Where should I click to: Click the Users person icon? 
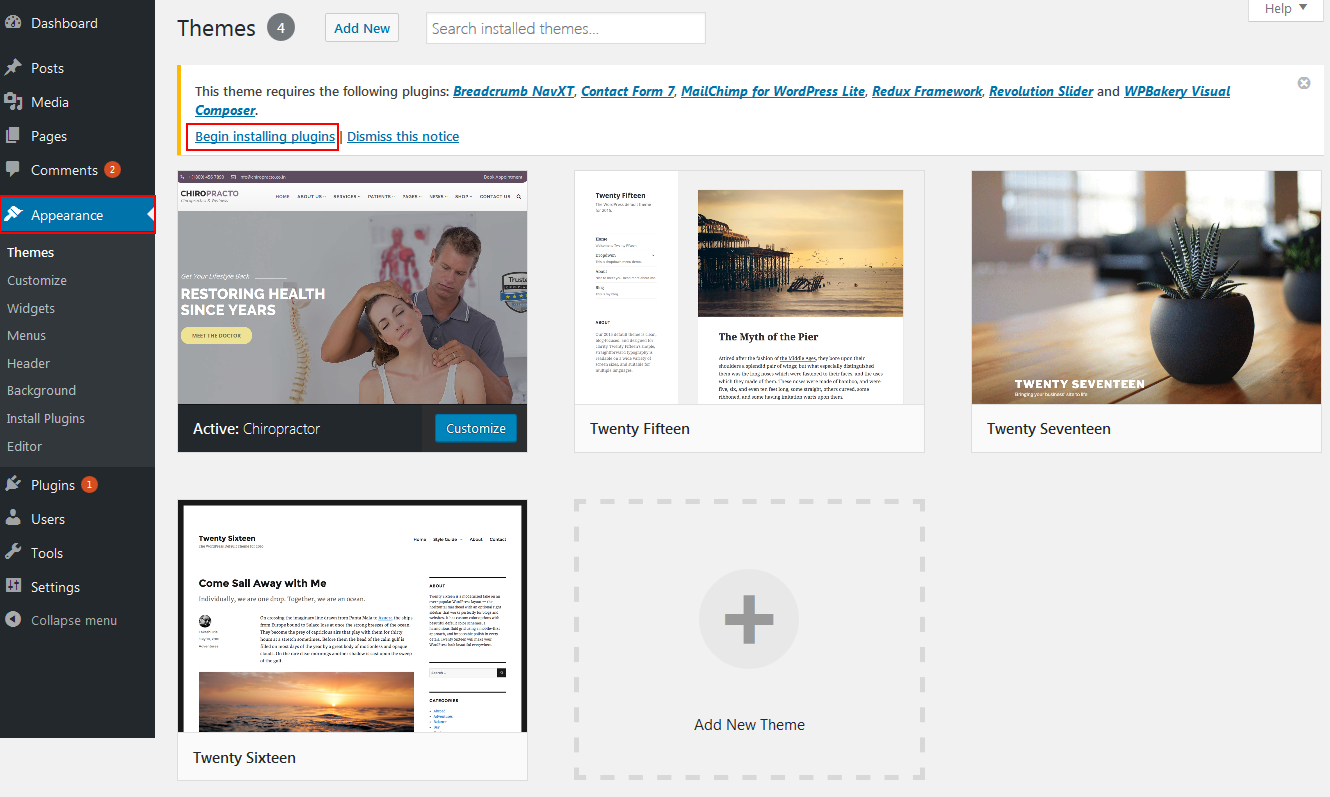coord(13,519)
